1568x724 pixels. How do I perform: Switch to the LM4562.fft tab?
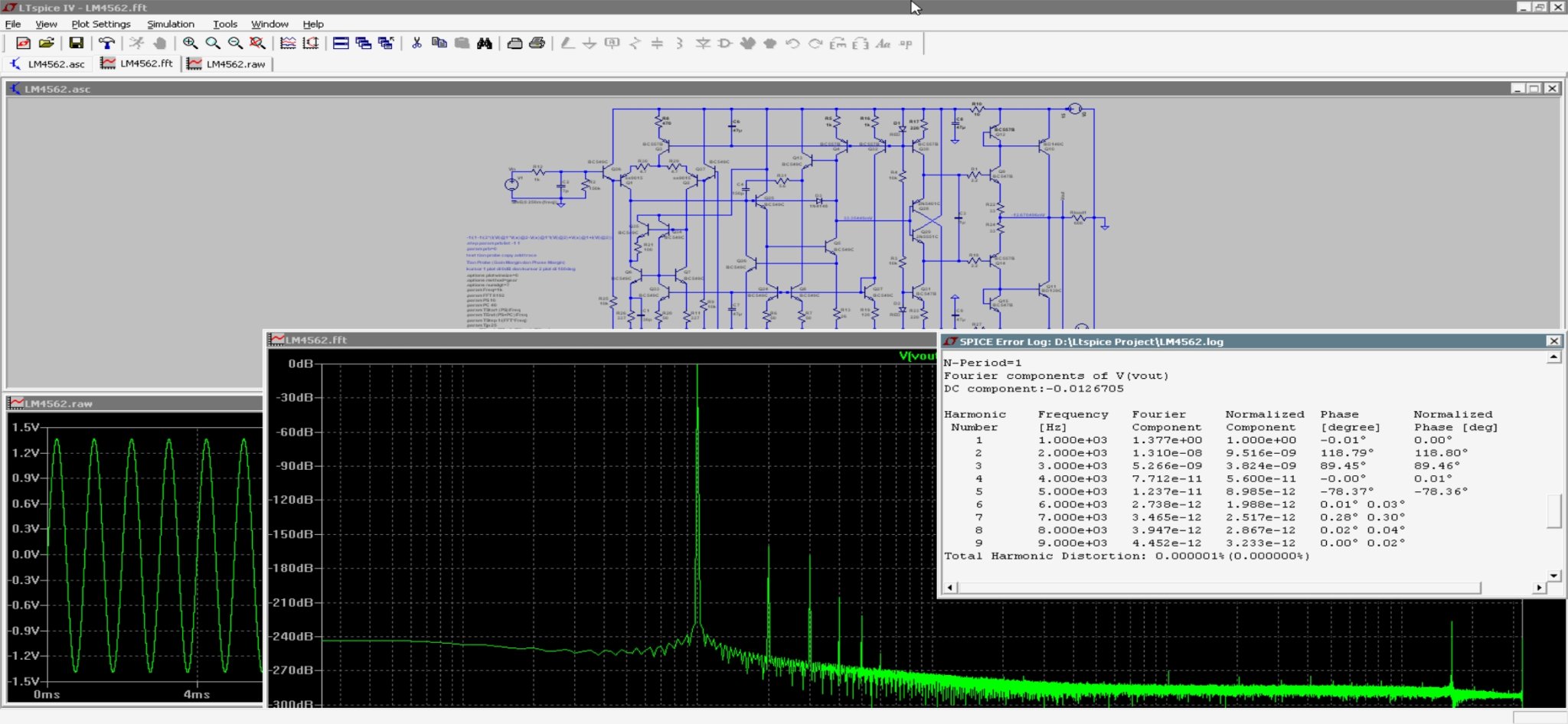pyautogui.click(x=138, y=64)
